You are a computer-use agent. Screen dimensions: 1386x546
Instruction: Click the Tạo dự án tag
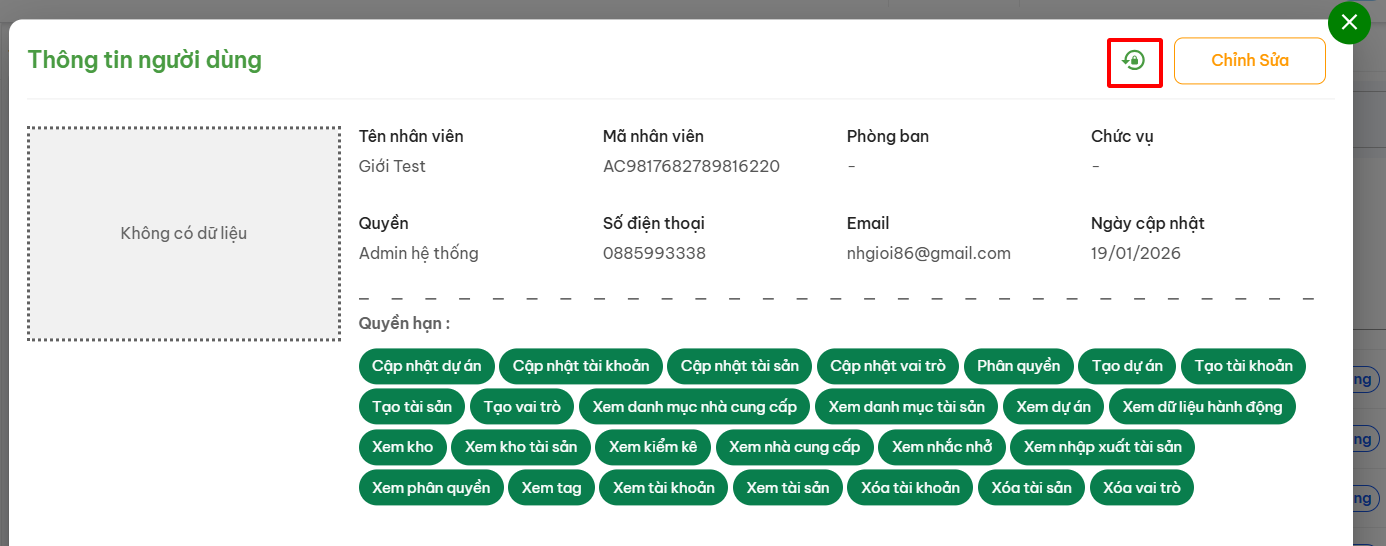(1127, 366)
